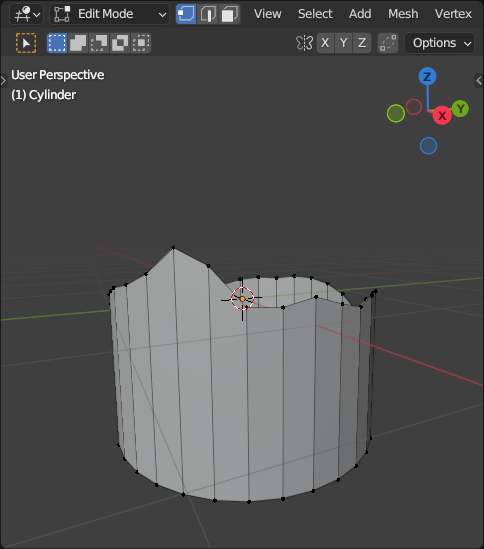Click the negative X axis gizmo circle
The image size is (484, 549).
point(414,107)
